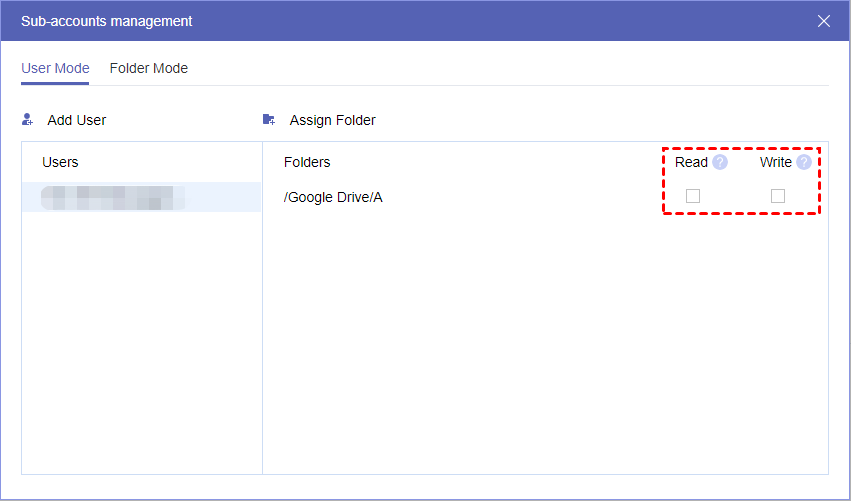This screenshot has height=501, width=851.
Task: Click the Read column label
Action: point(691,162)
